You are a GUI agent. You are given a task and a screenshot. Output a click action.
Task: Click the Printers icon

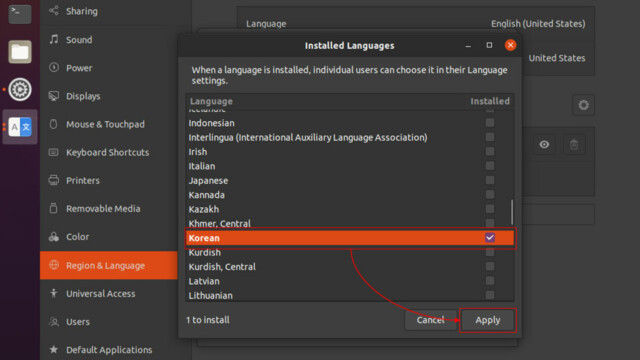[x=54, y=180]
